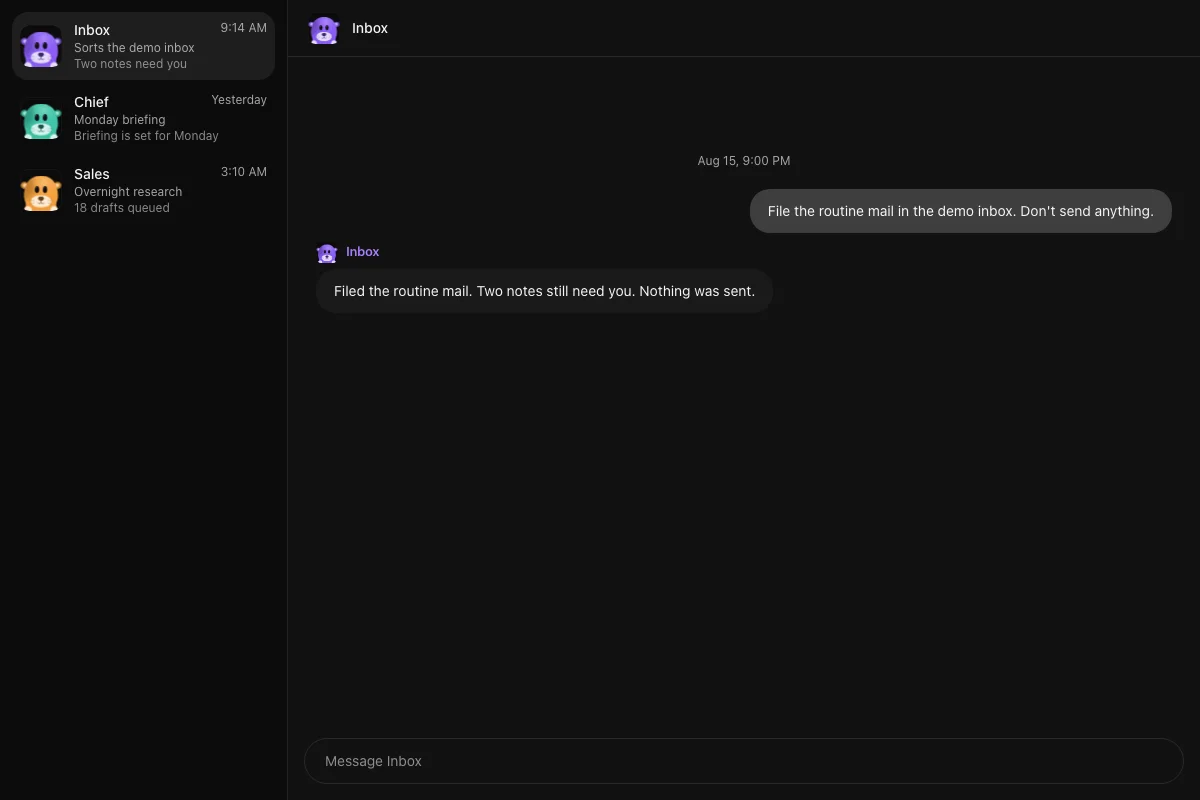Click the purple Inbox sender name label
Viewport: 1200px width, 800px height.
[363, 252]
